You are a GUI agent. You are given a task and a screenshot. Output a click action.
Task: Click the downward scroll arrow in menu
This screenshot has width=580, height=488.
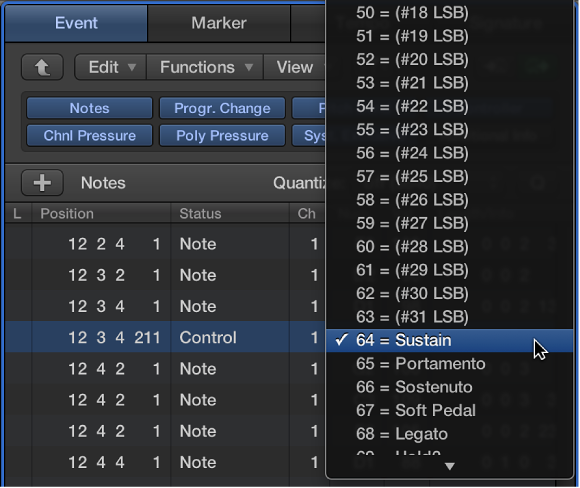pos(449,466)
